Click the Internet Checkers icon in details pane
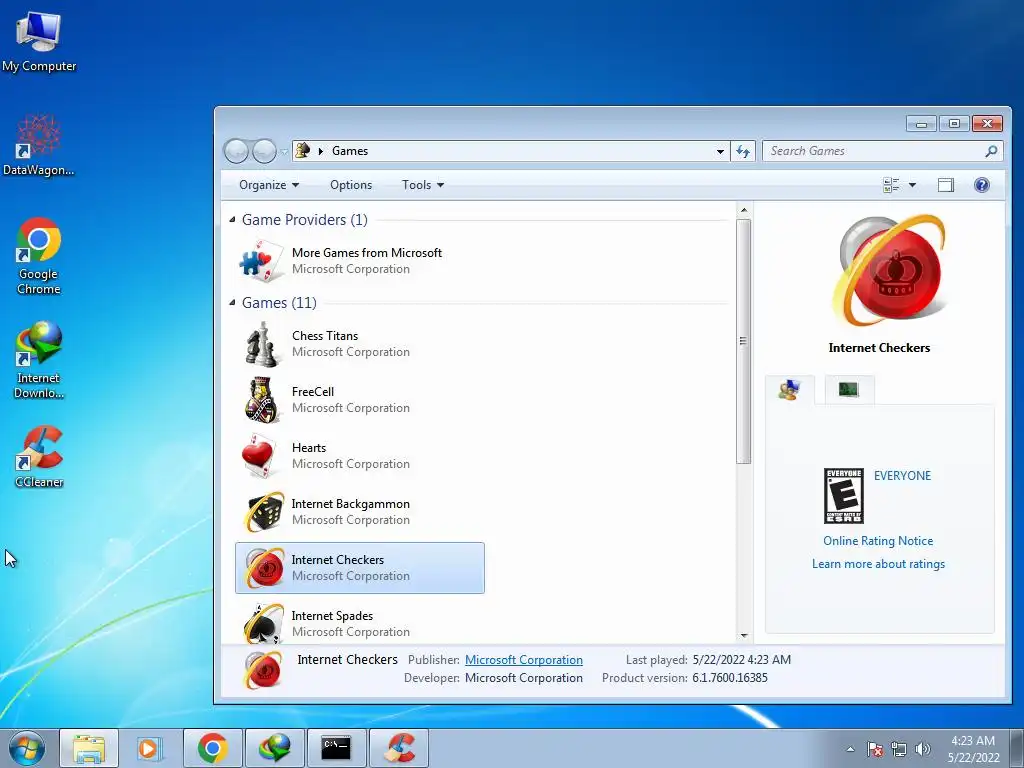 tap(264, 670)
